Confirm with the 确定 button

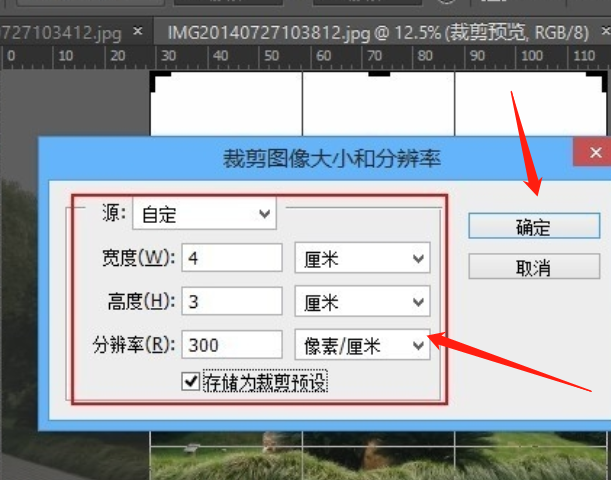point(534,226)
